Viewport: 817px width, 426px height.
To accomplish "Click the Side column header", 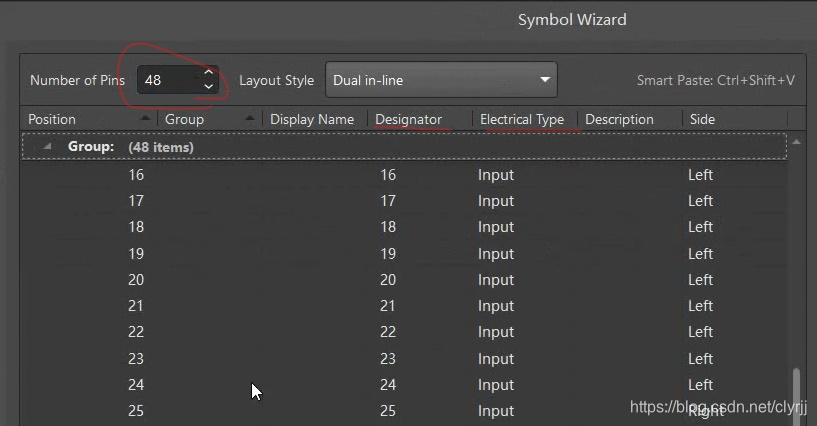I will click(x=702, y=119).
